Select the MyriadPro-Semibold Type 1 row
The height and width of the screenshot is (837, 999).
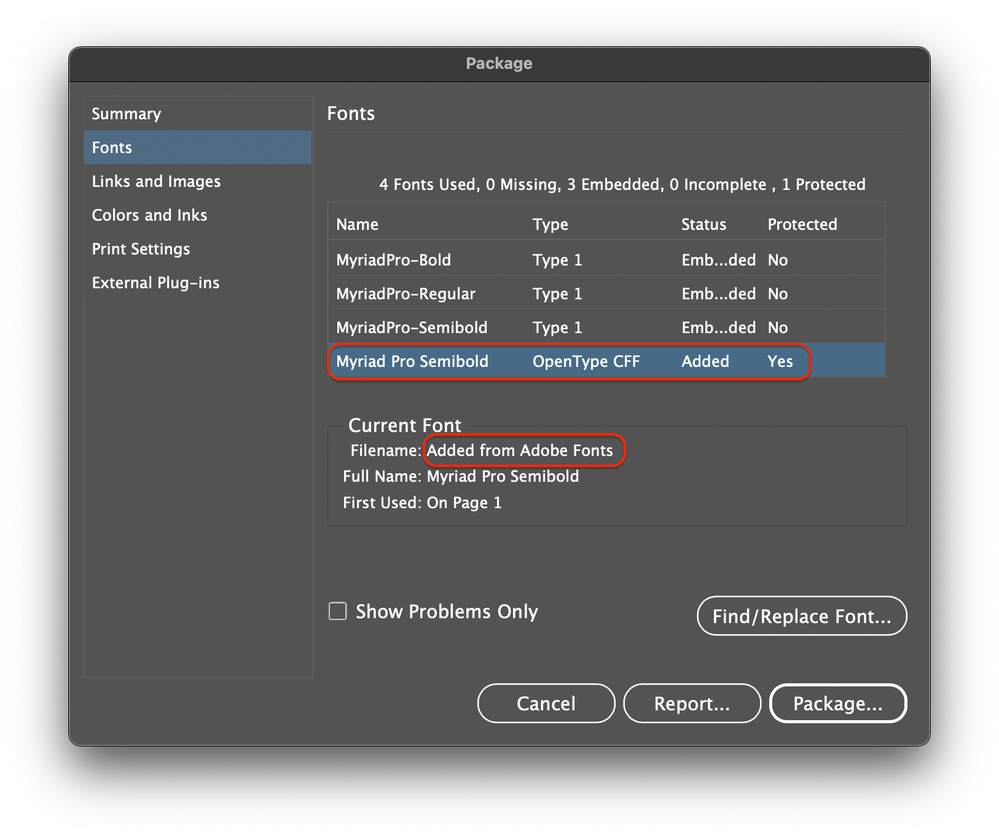(x=607, y=327)
